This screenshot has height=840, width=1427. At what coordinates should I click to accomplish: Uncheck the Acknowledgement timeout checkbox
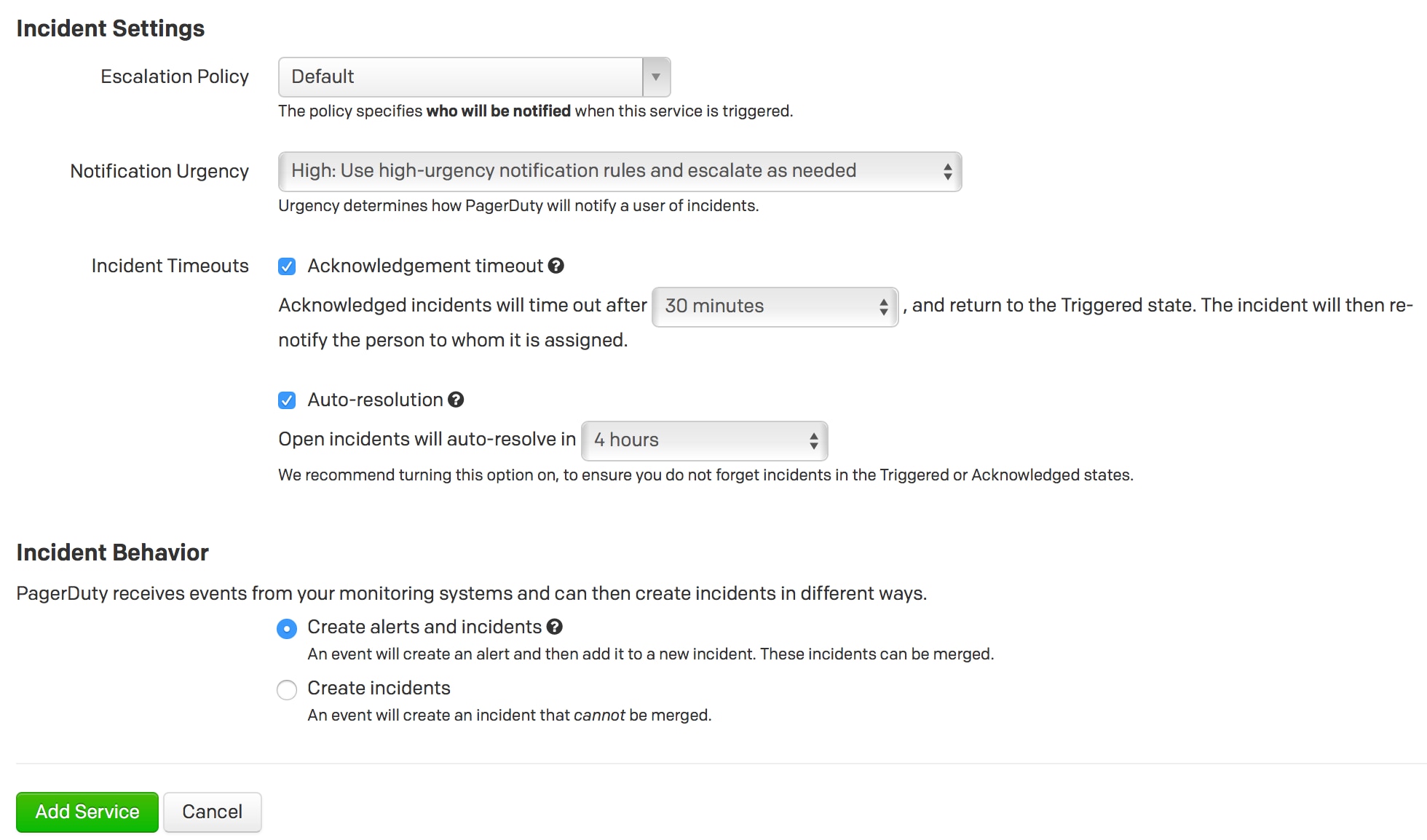click(287, 266)
